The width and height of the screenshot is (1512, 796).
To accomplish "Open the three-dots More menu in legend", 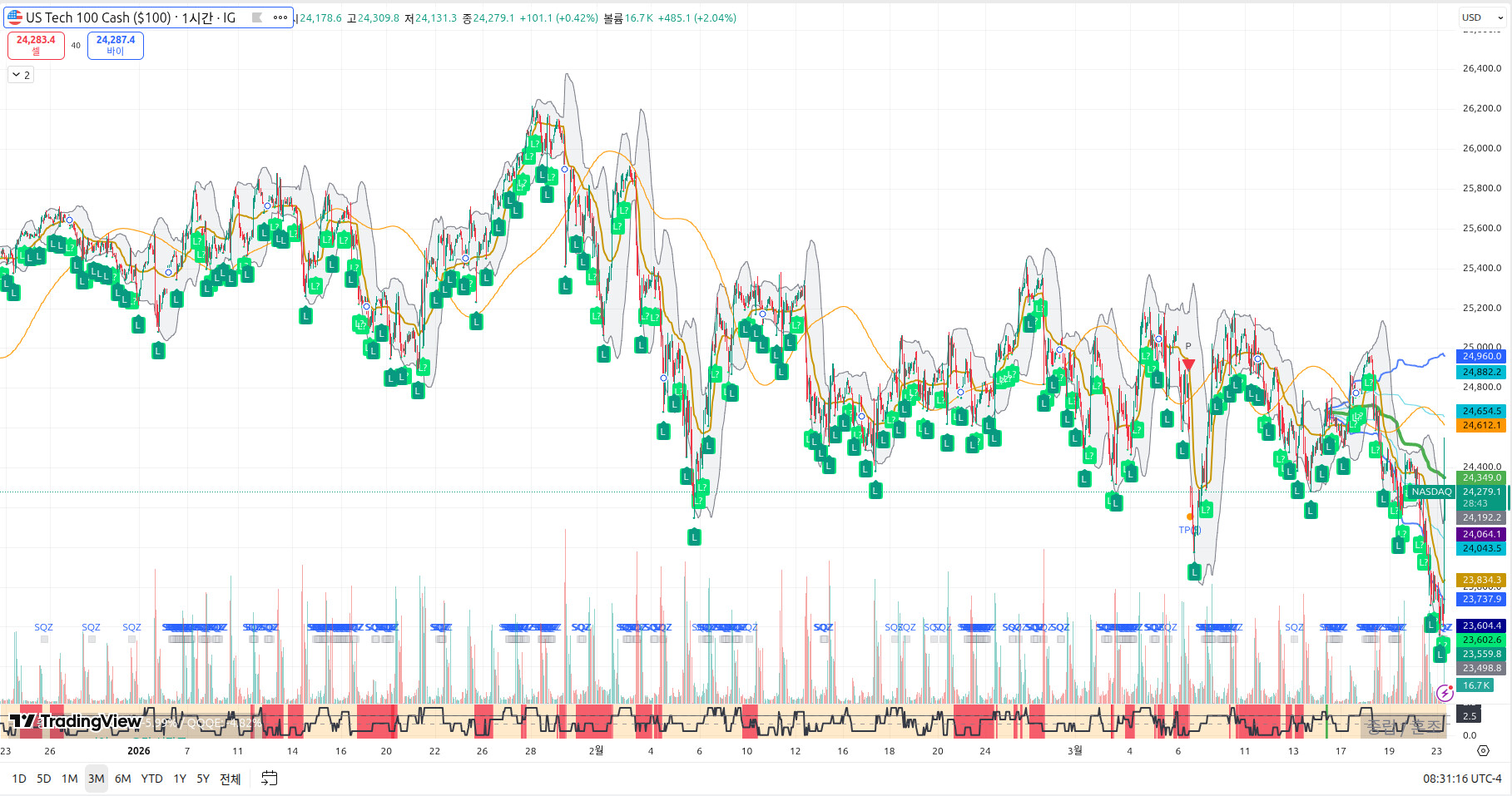I will coord(280,17).
